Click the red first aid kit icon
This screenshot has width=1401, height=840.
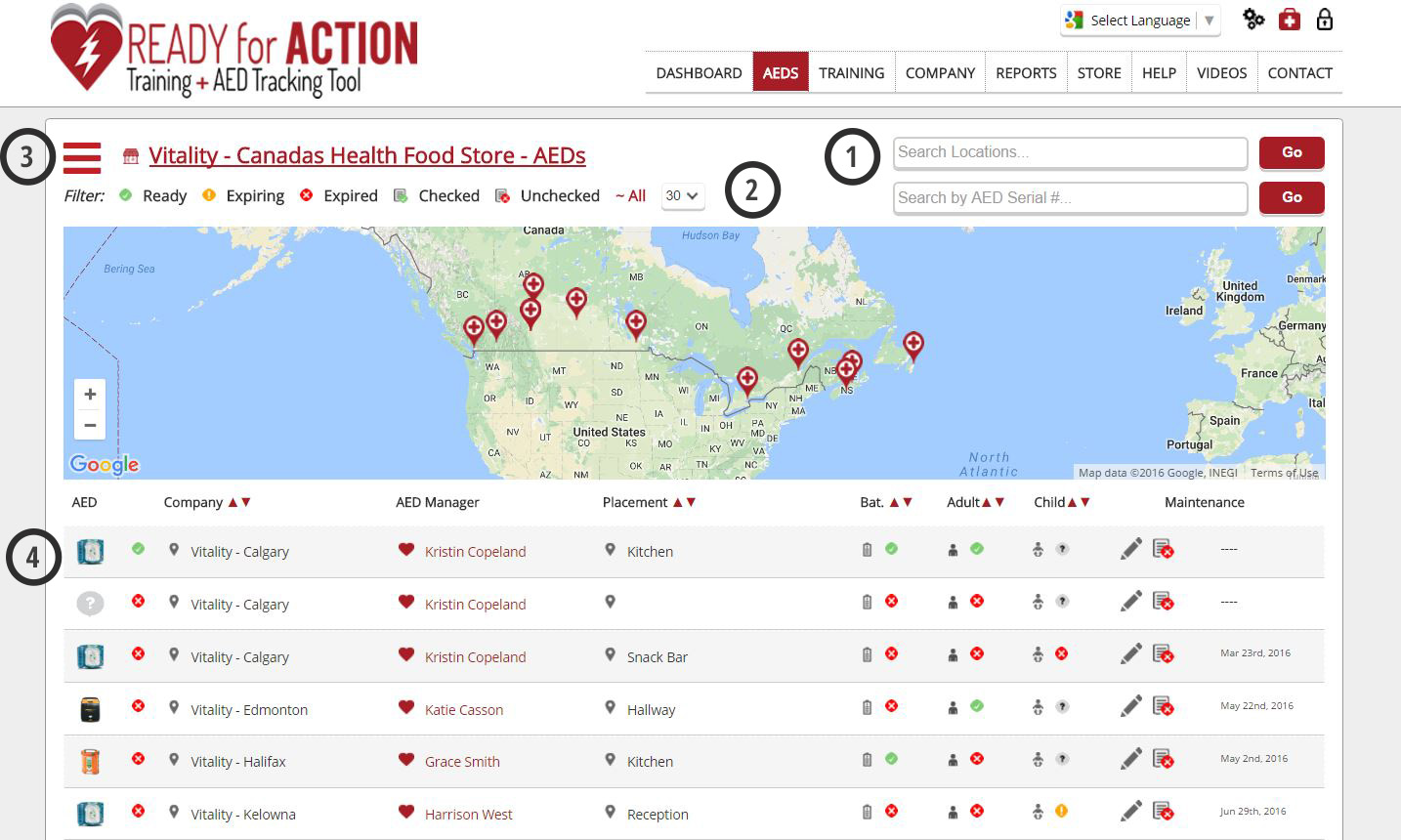1289,20
